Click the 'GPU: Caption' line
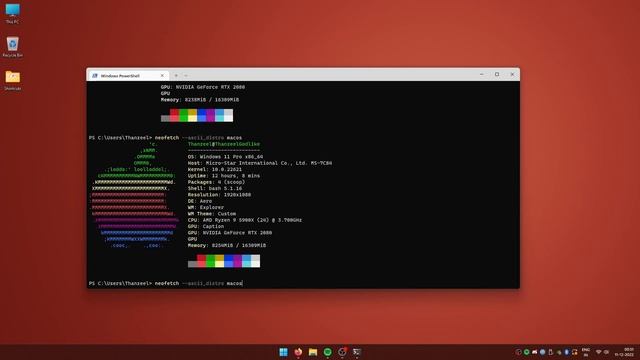The height and width of the screenshot is (360, 640). coord(206,226)
